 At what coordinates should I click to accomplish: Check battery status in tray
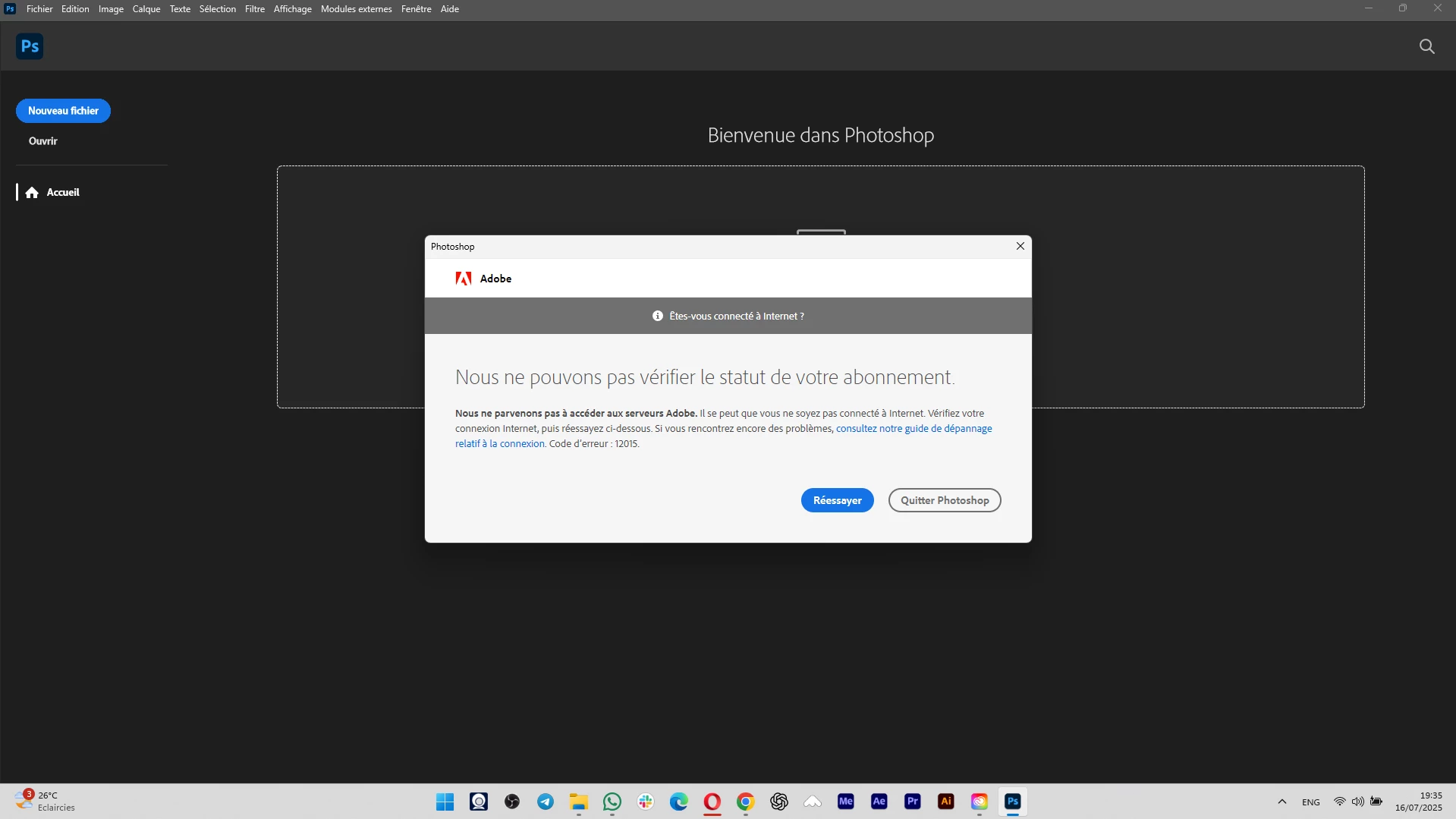(1376, 802)
